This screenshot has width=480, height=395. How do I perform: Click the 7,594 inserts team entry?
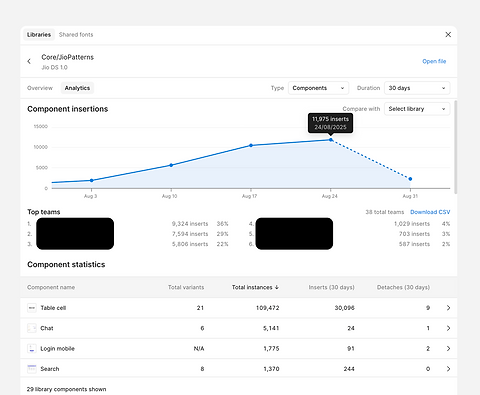(x=190, y=234)
